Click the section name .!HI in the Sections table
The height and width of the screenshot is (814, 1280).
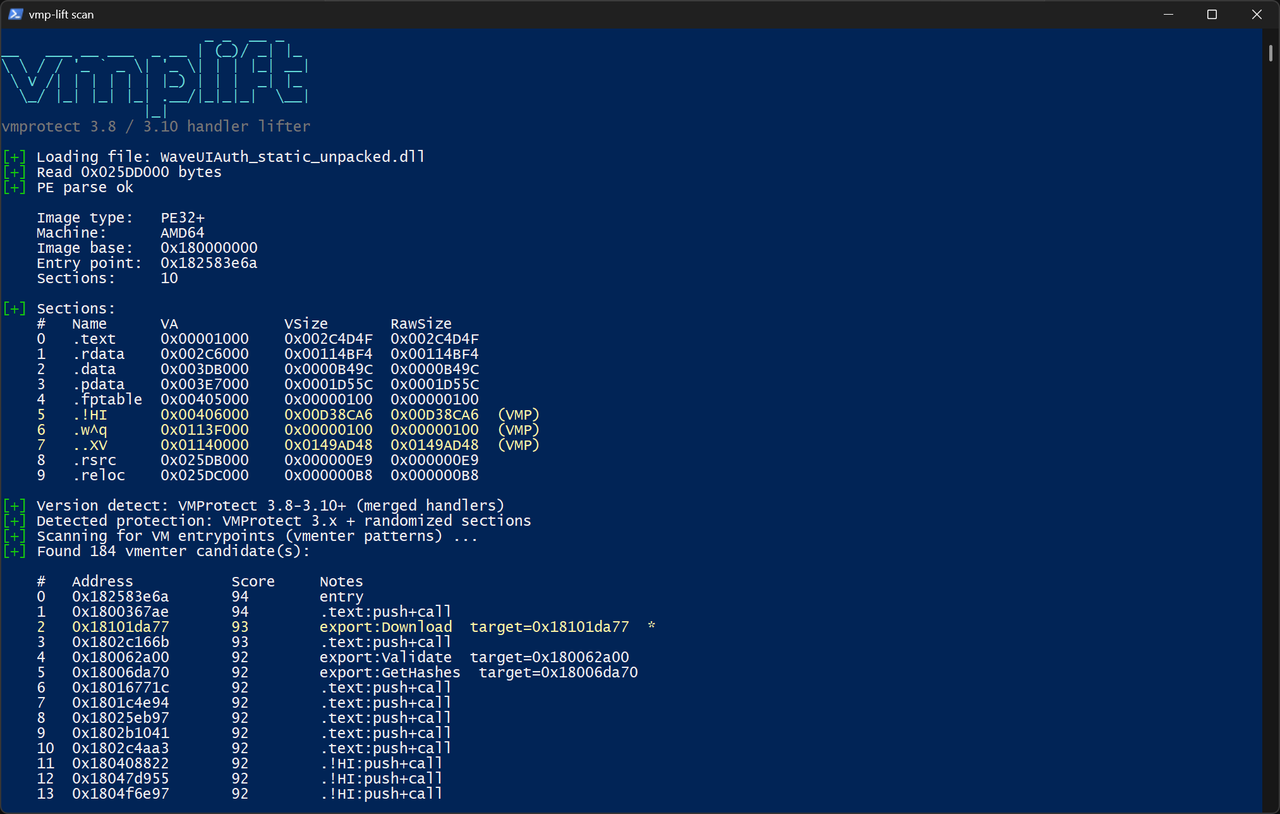point(89,415)
